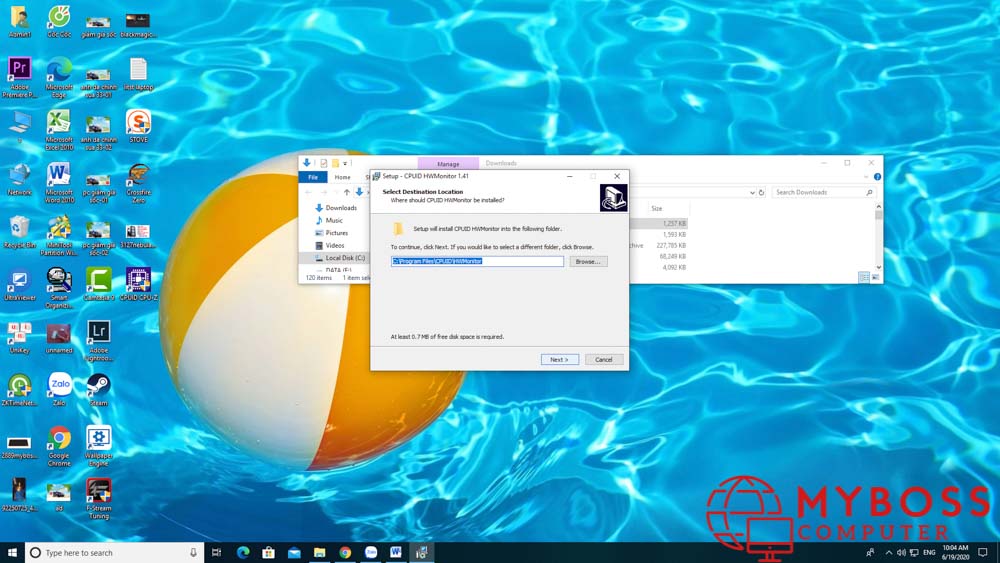This screenshot has height=563, width=1000.
Task: Click Browse to choose a different folder
Action: coord(587,261)
